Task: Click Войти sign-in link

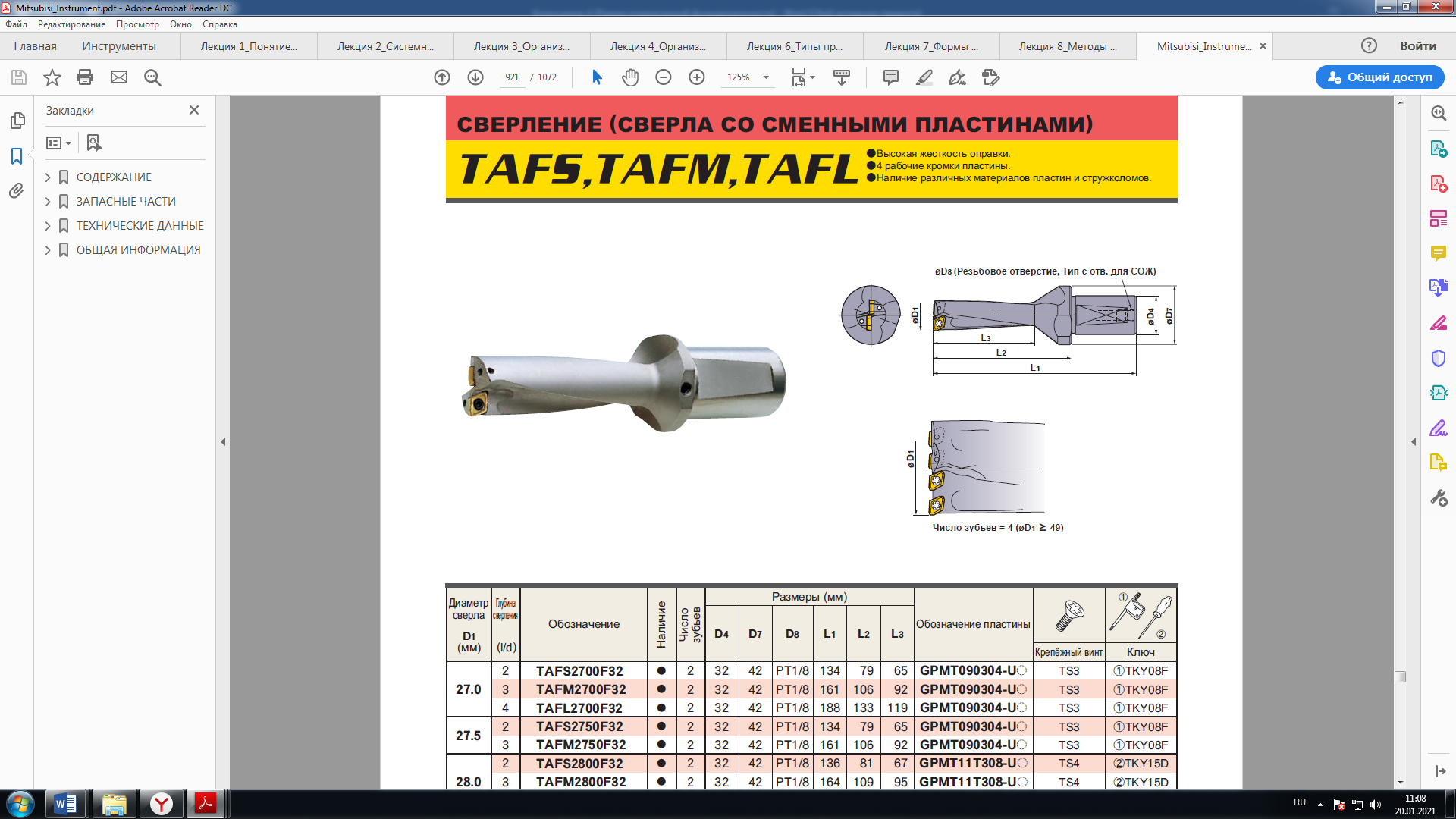Action: (1417, 46)
